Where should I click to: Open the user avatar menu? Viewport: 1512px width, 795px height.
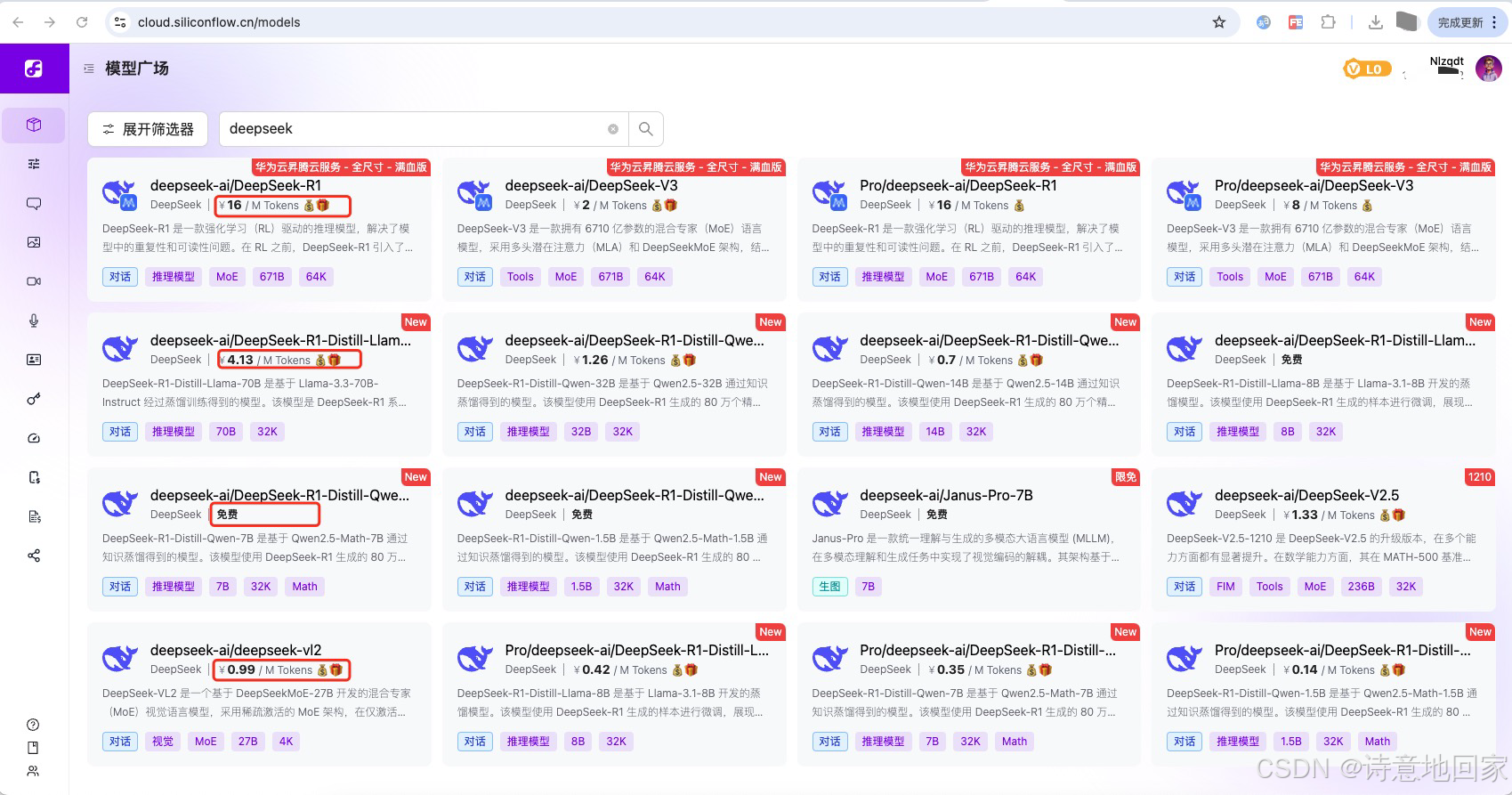(1489, 68)
